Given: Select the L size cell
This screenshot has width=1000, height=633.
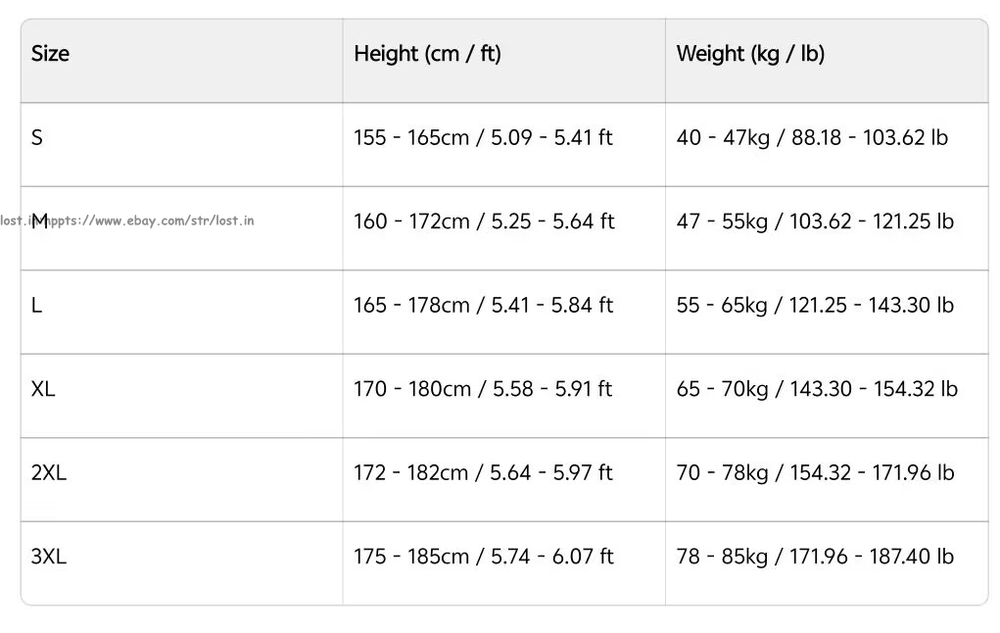Looking at the screenshot, I should pos(37,305).
